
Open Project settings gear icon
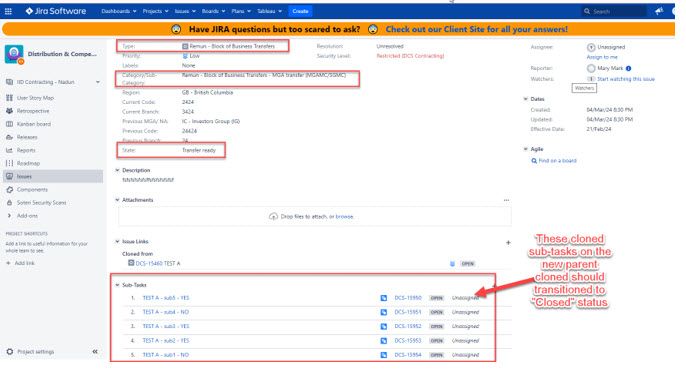[x=10, y=351]
